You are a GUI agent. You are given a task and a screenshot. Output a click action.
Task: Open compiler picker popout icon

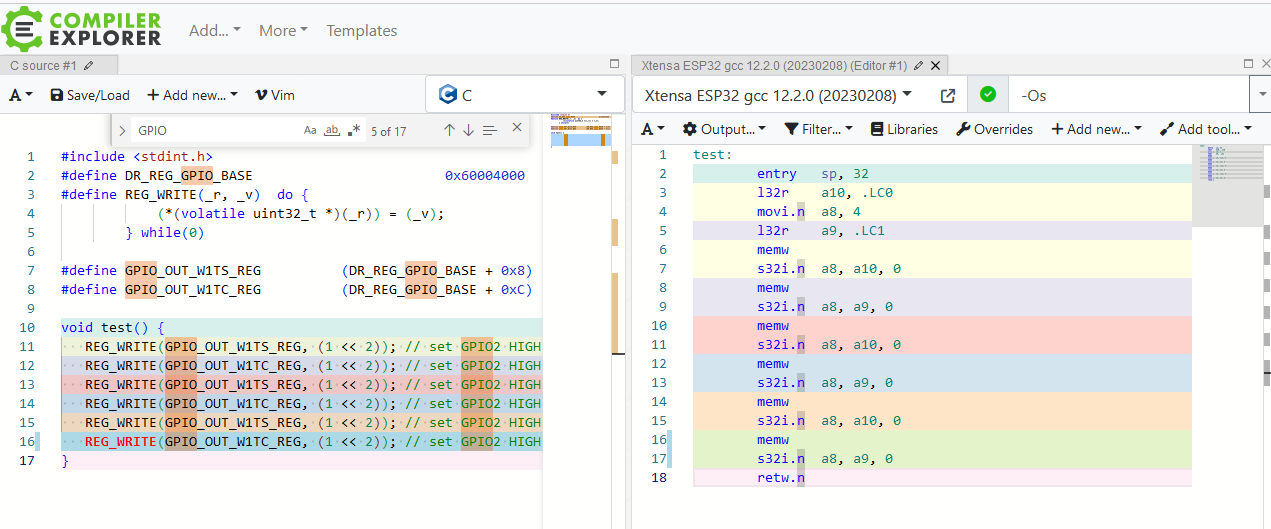948,96
